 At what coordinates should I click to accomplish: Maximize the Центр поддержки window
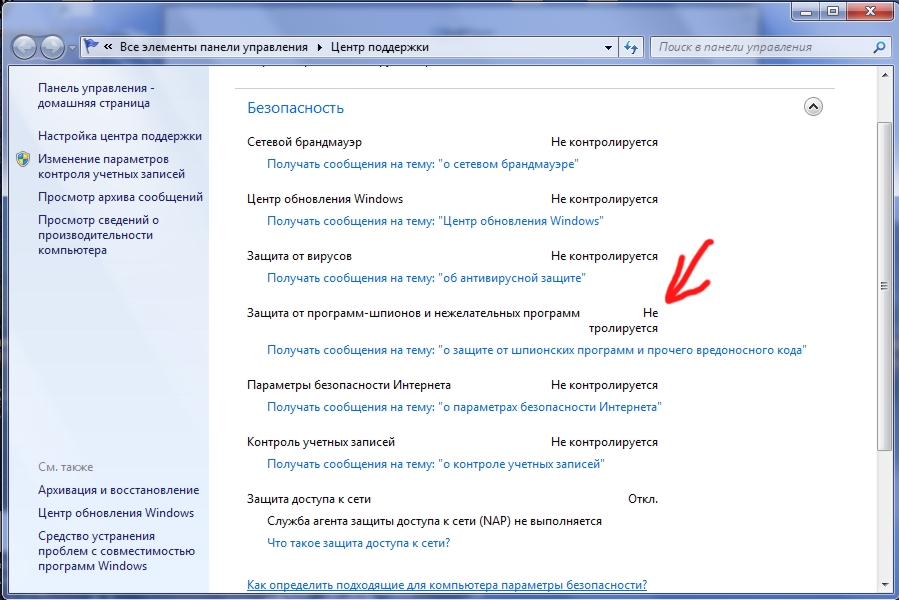(x=833, y=11)
